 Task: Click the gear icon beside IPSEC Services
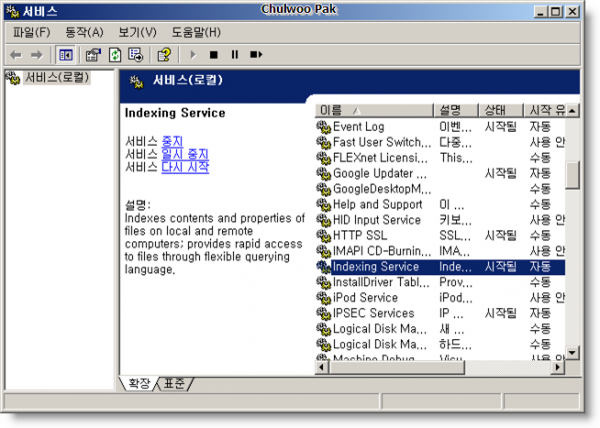(x=323, y=313)
